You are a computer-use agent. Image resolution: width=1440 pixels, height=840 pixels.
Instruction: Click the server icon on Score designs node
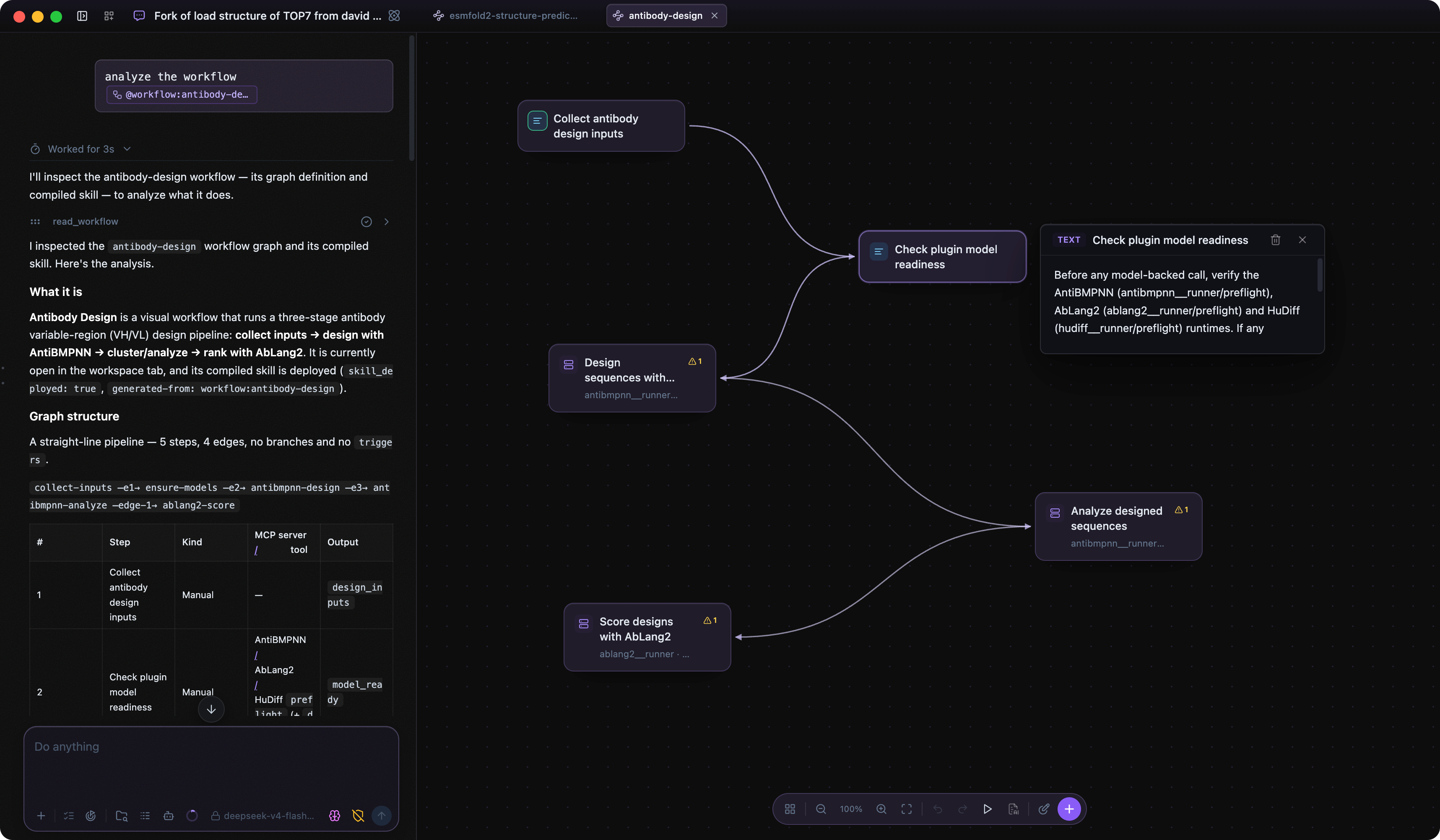click(583, 624)
